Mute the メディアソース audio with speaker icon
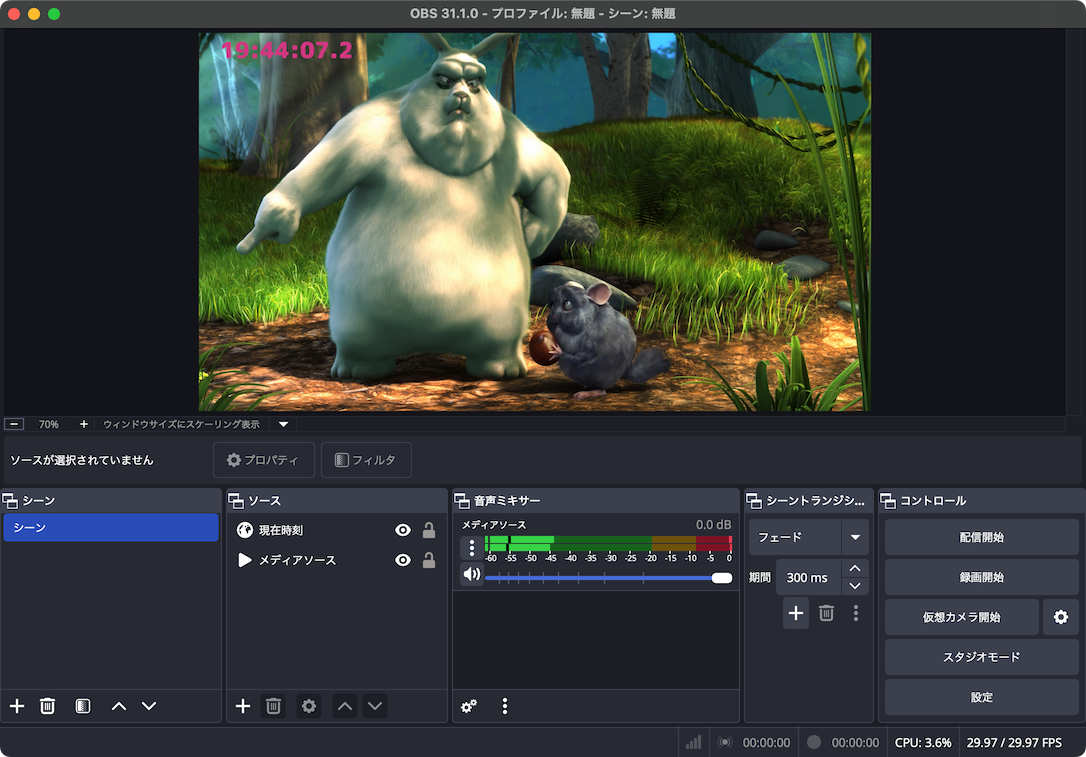This screenshot has width=1086, height=757. [472, 574]
